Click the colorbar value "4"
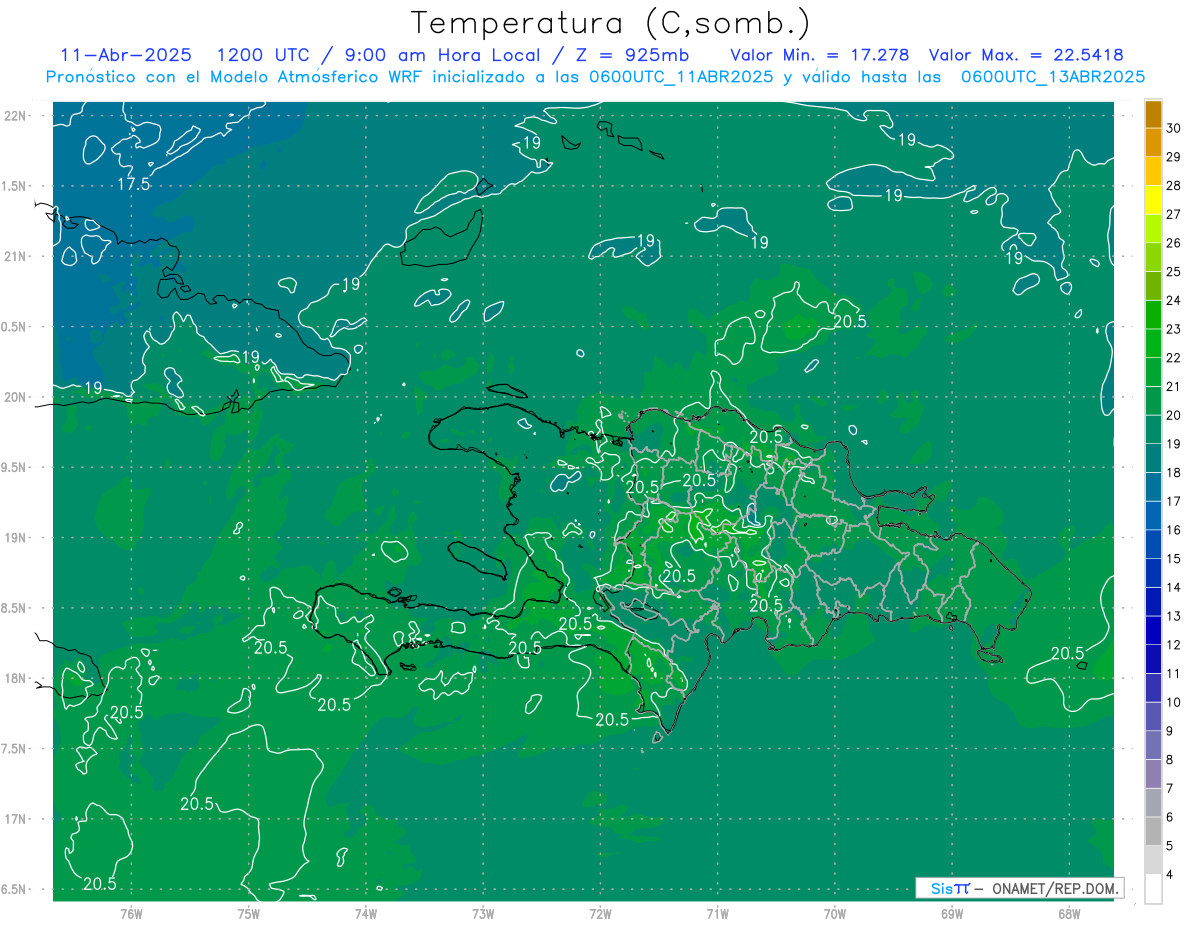 tap(1171, 874)
